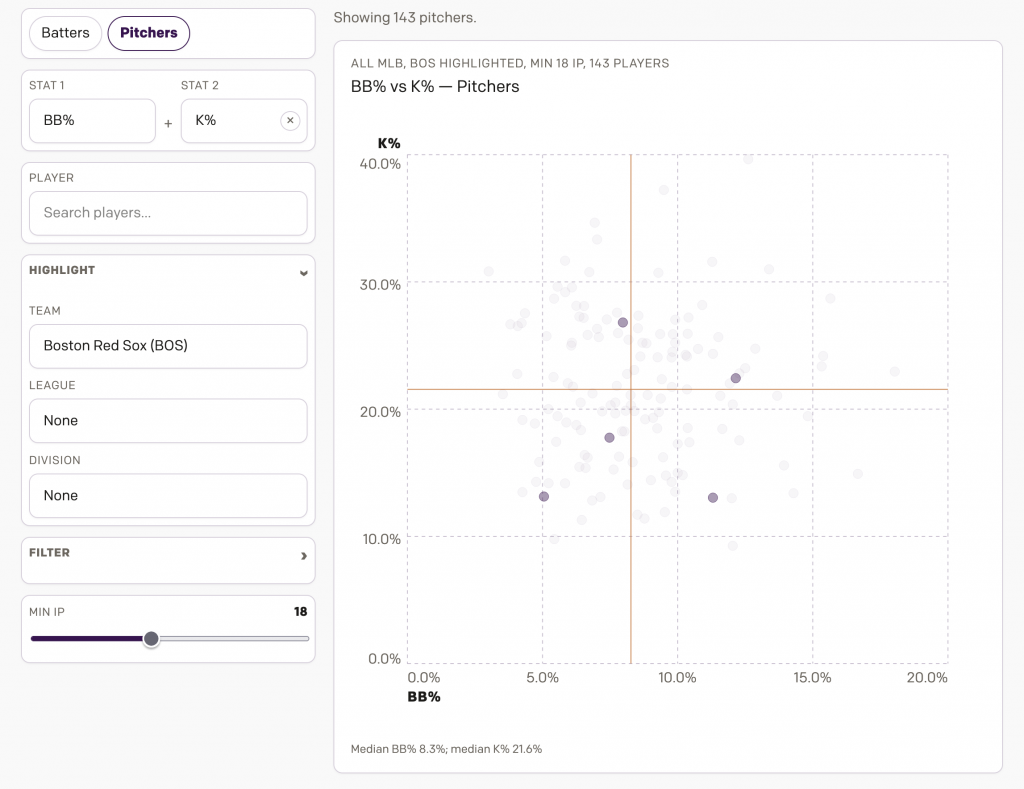This screenshot has height=789, width=1024.
Task: Collapse the Highlight section chevron
Action: tap(303, 271)
